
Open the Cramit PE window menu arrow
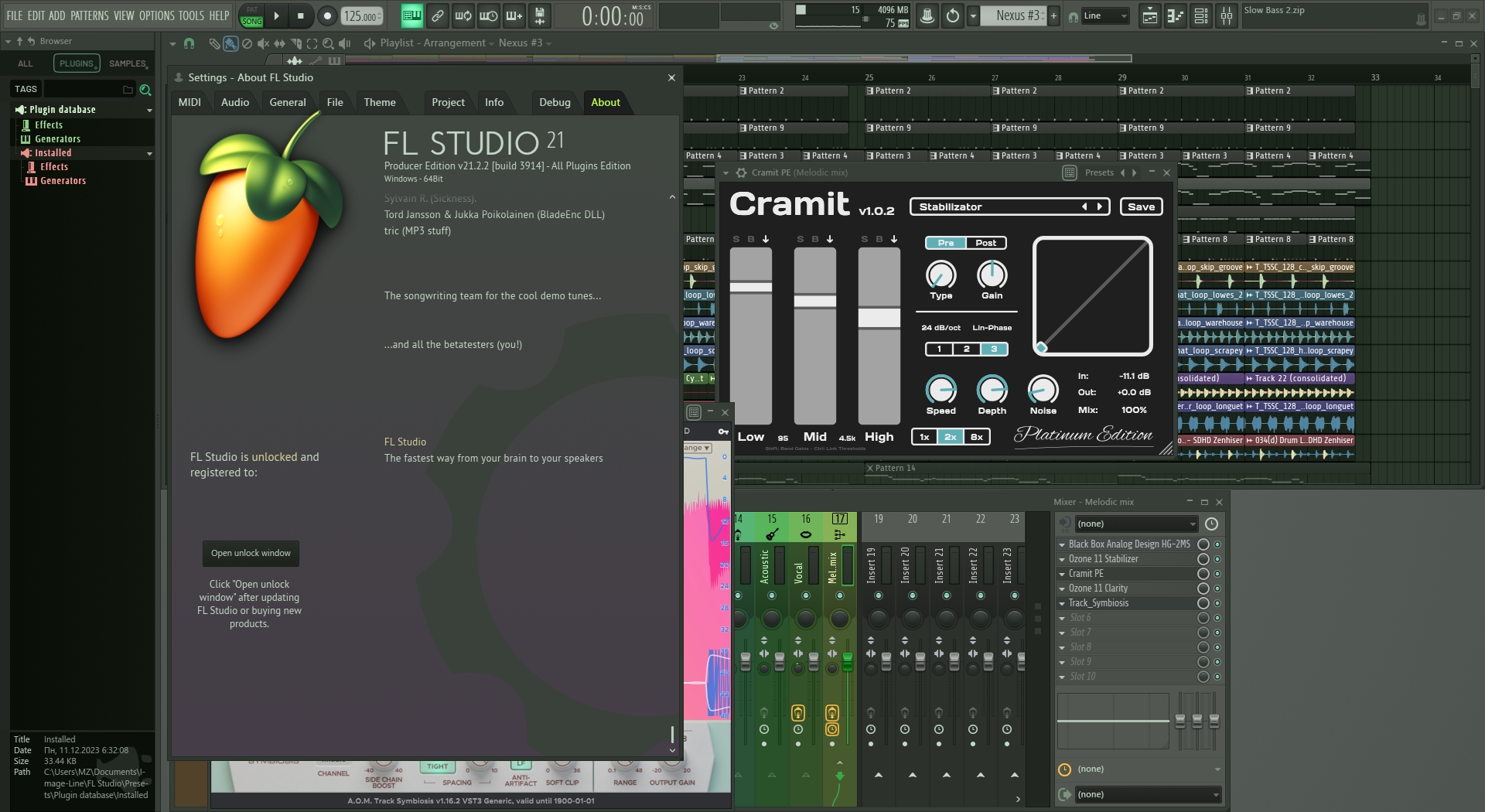coord(725,172)
